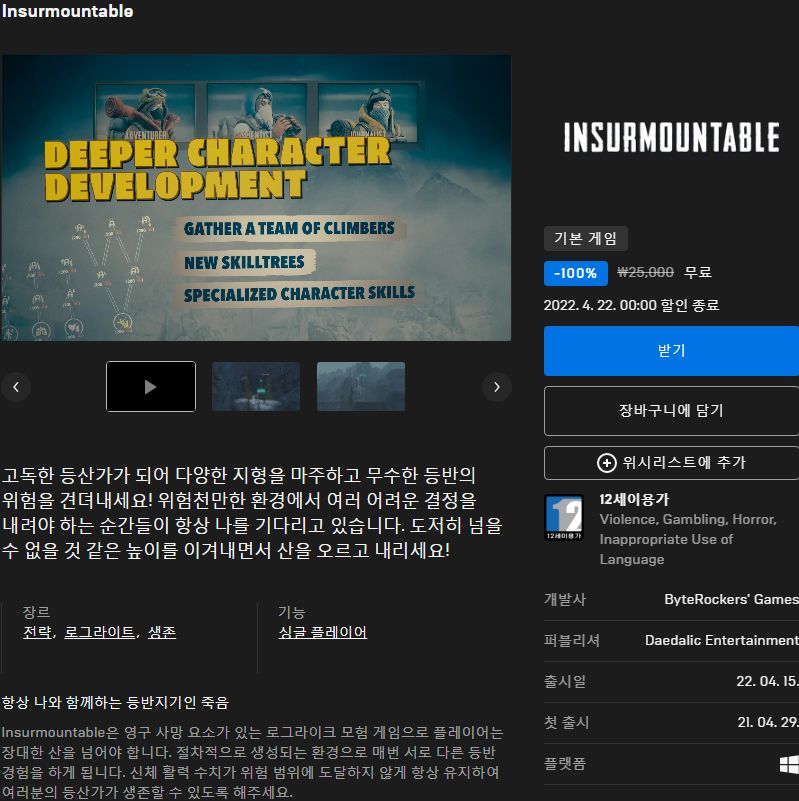This screenshot has height=801, width=799.
Task: Click the 12세이용가 age rating icon
Action: coord(564,517)
